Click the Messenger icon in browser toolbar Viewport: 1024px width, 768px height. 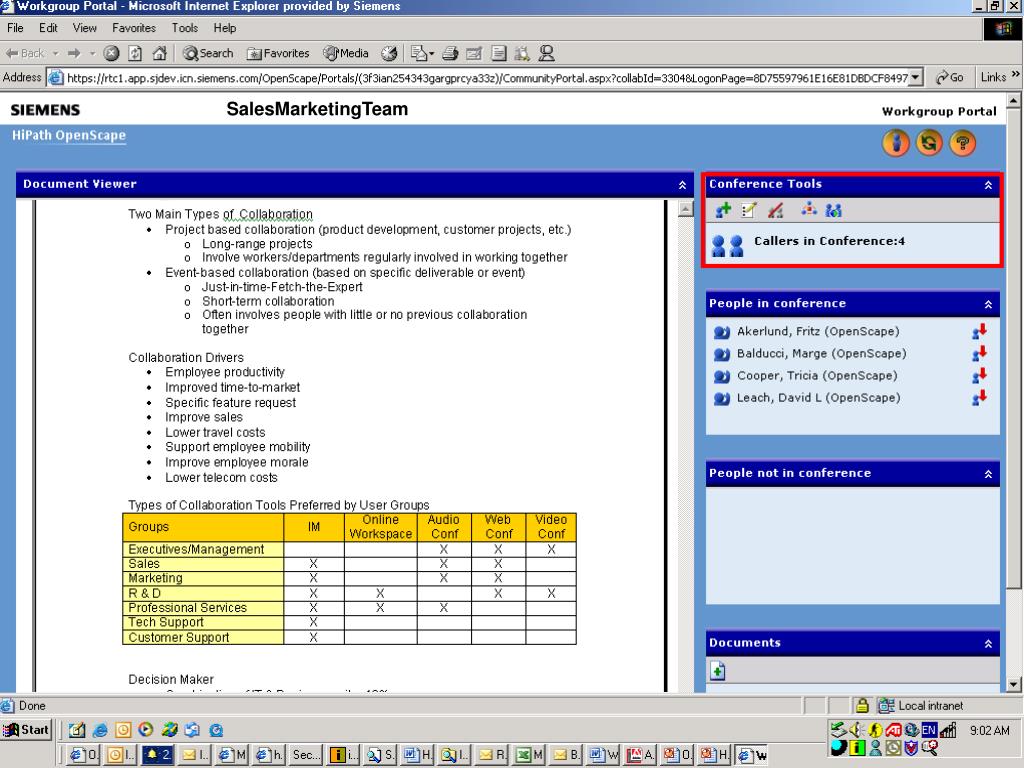point(546,53)
